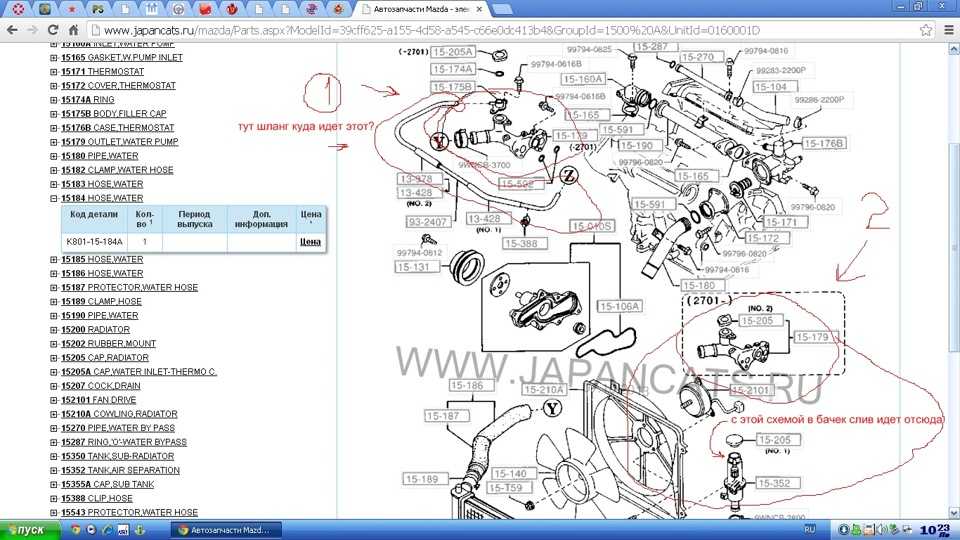Open the 15210A COWLING,RADIATOR link
This screenshot has height=540, width=960.
(x=119, y=414)
